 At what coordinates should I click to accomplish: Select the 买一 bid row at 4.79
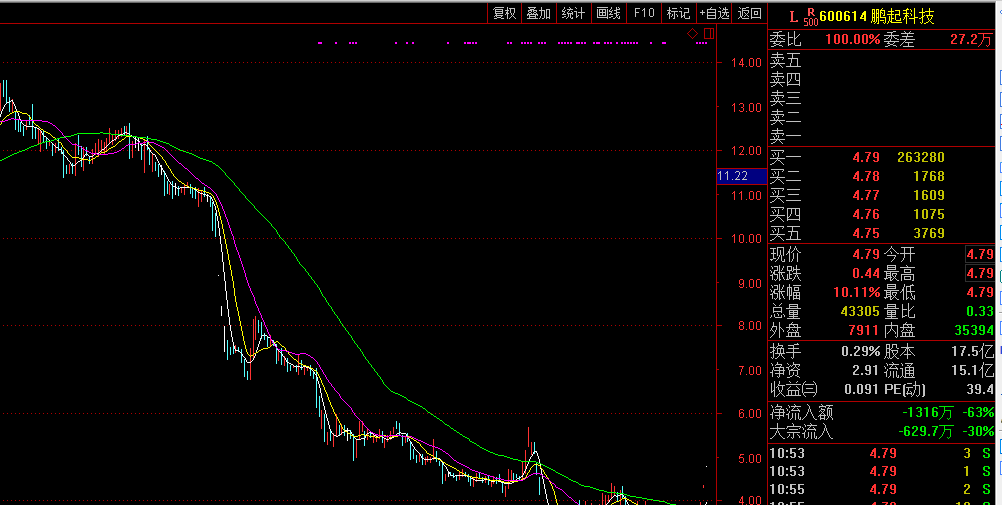(x=882, y=157)
